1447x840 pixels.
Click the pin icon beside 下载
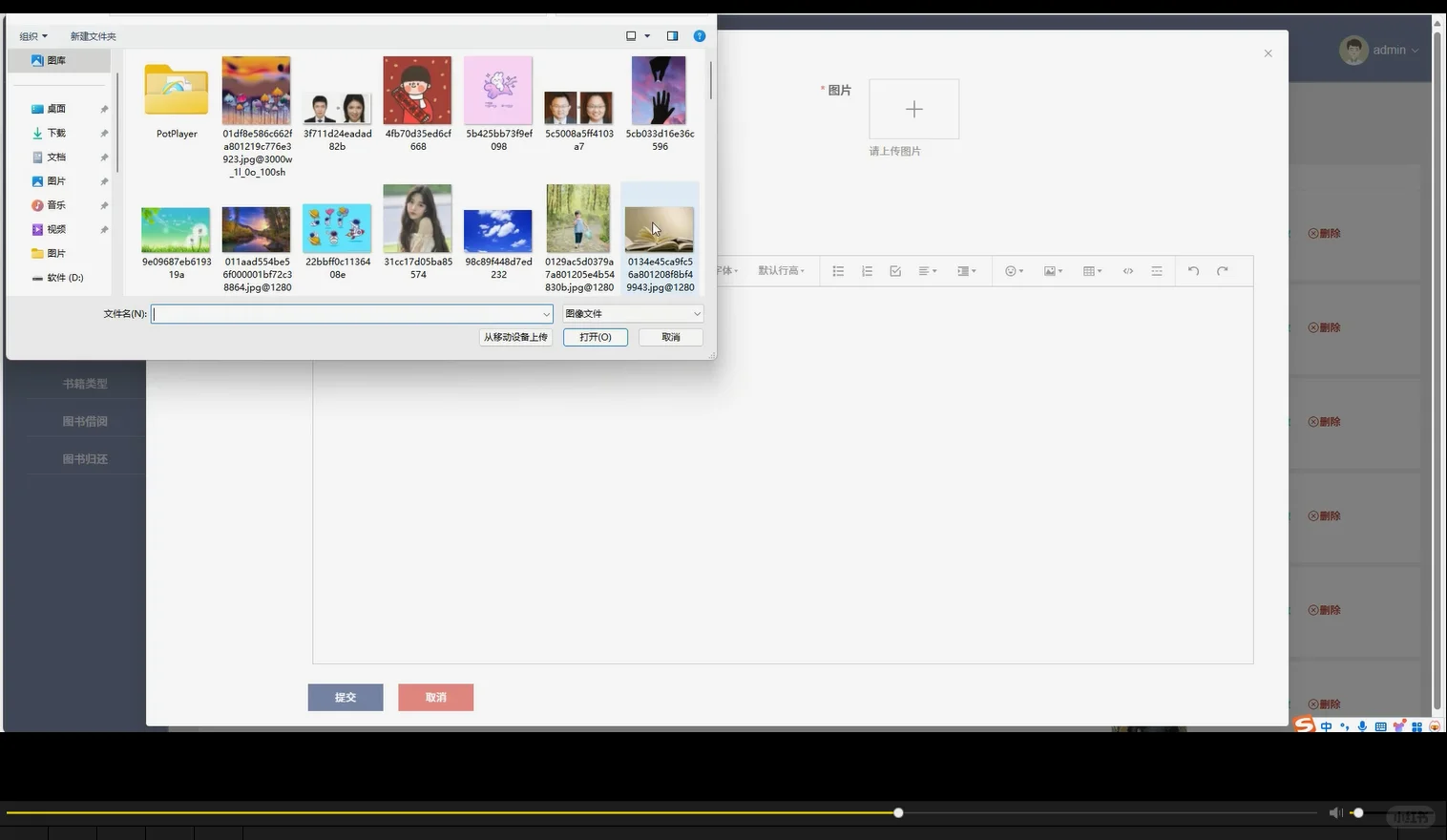coord(104,133)
